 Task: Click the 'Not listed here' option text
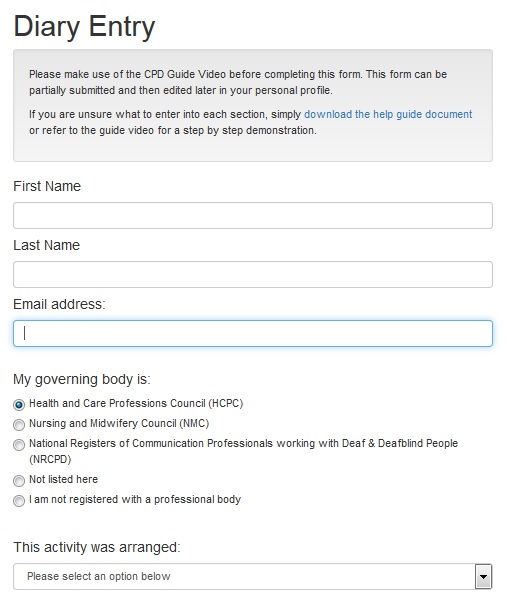tap(63, 479)
